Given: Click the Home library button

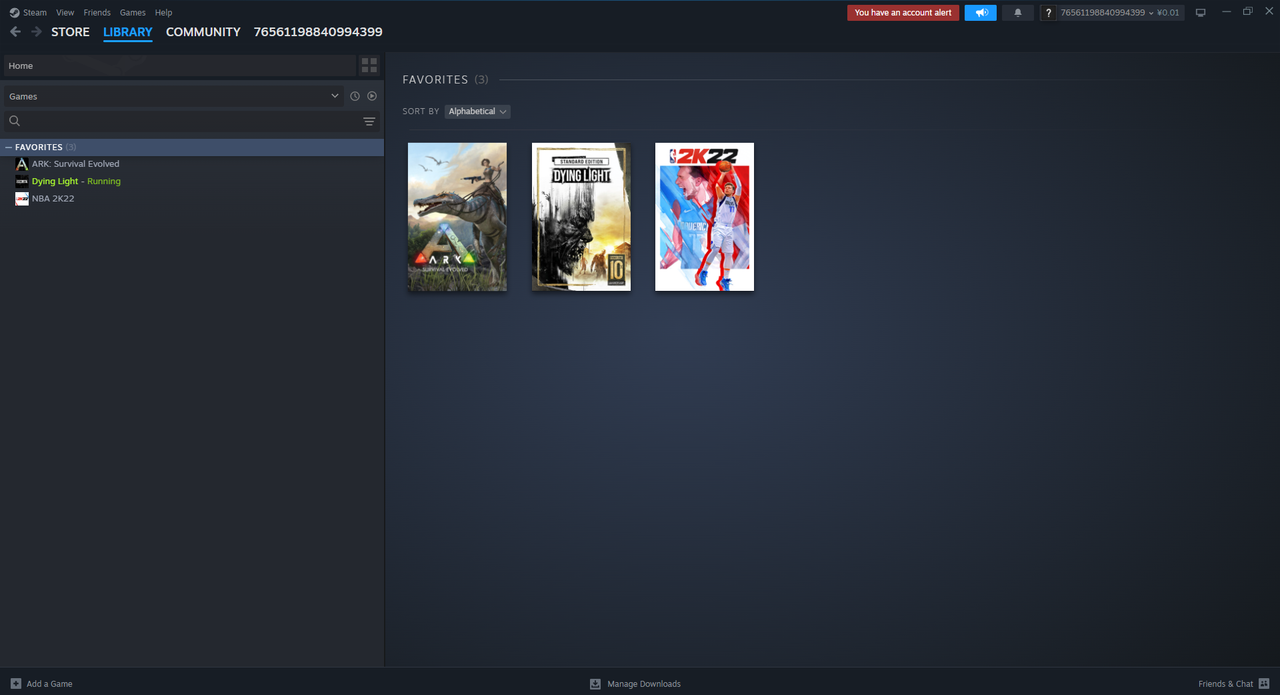Looking at the screenshot, I should (179, 66).
